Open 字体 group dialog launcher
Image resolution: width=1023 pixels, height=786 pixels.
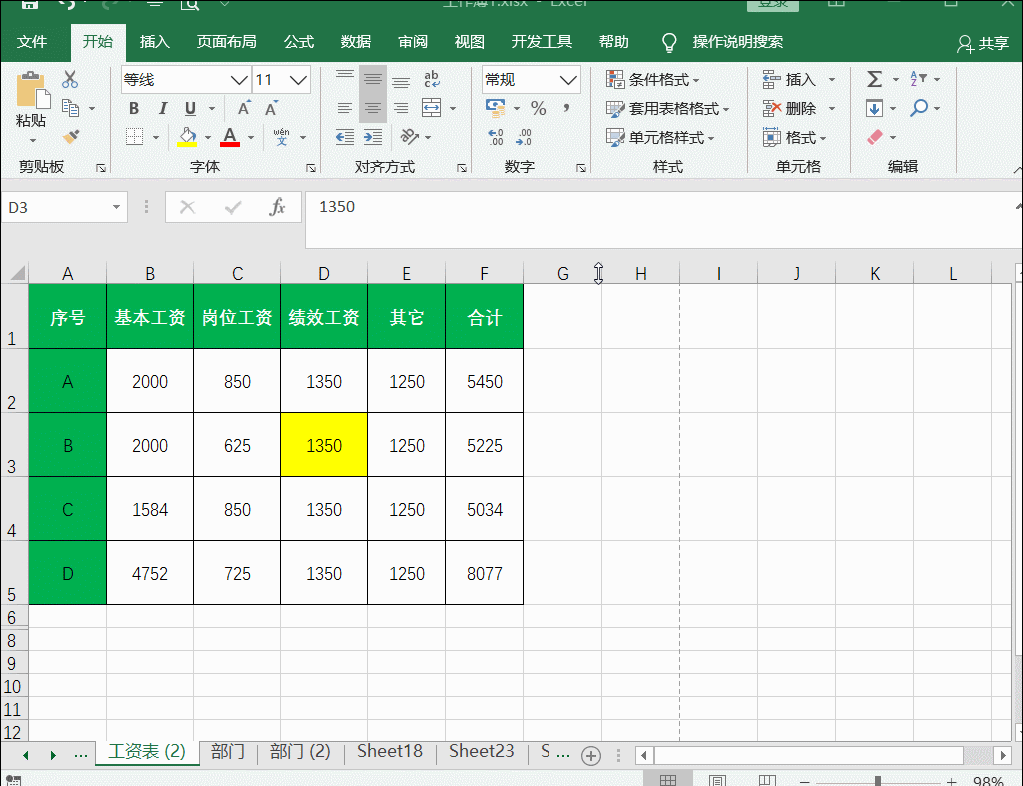[311, 168]
